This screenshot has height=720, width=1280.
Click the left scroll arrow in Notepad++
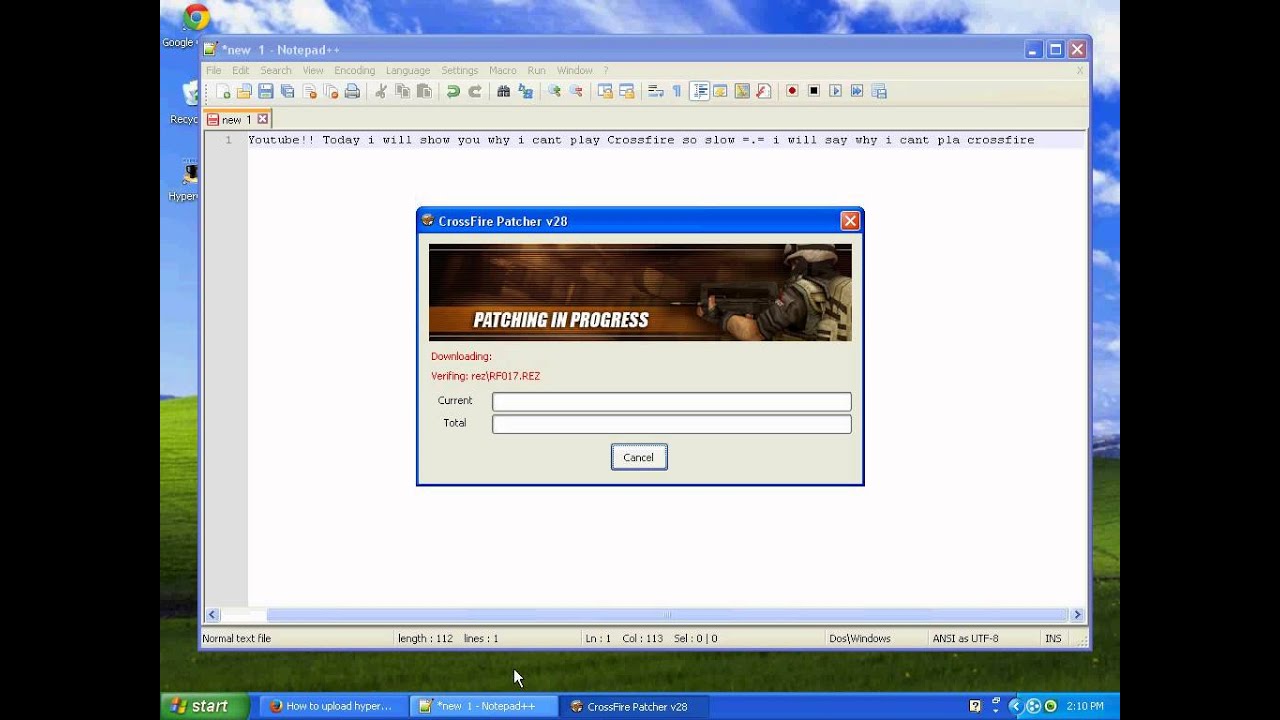click(x=212, y=614)
